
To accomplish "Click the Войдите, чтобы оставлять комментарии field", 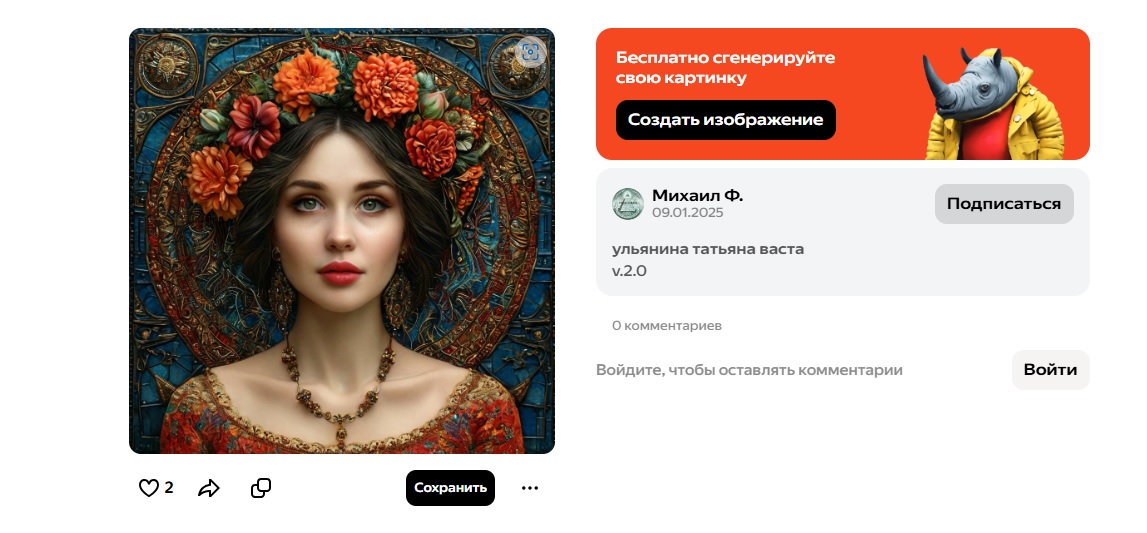I will pos(749,370).
